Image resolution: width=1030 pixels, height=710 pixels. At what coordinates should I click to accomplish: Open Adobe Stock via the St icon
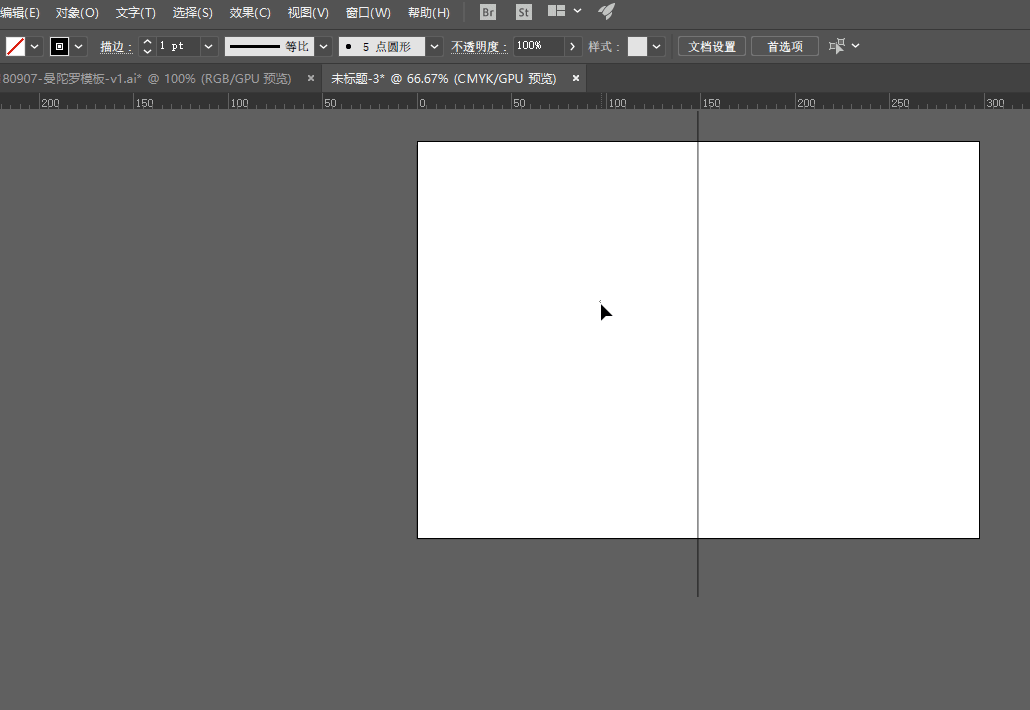524,12
